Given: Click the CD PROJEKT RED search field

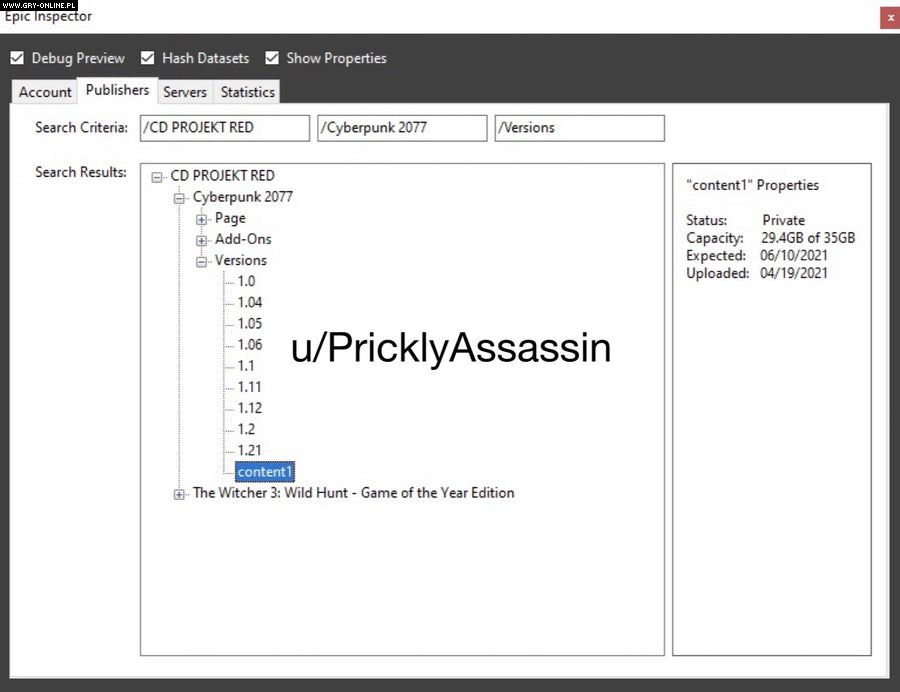Looking at the screenshot, I should coord(223,128).
